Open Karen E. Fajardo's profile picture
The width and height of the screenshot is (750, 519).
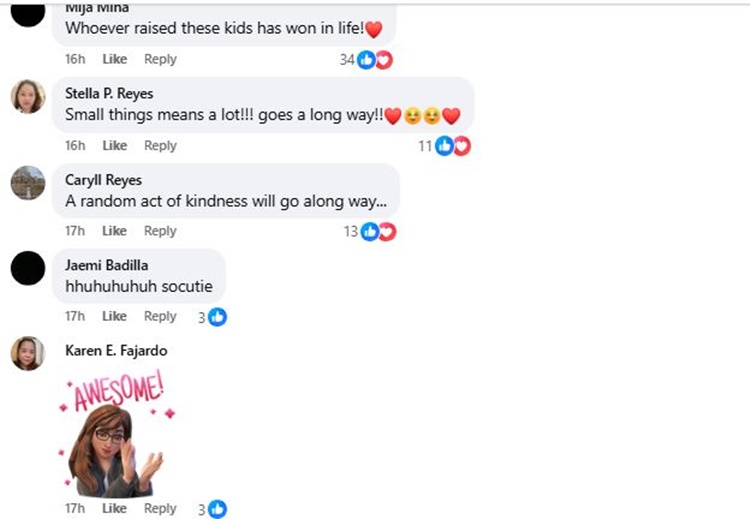[x=28, y=353]
